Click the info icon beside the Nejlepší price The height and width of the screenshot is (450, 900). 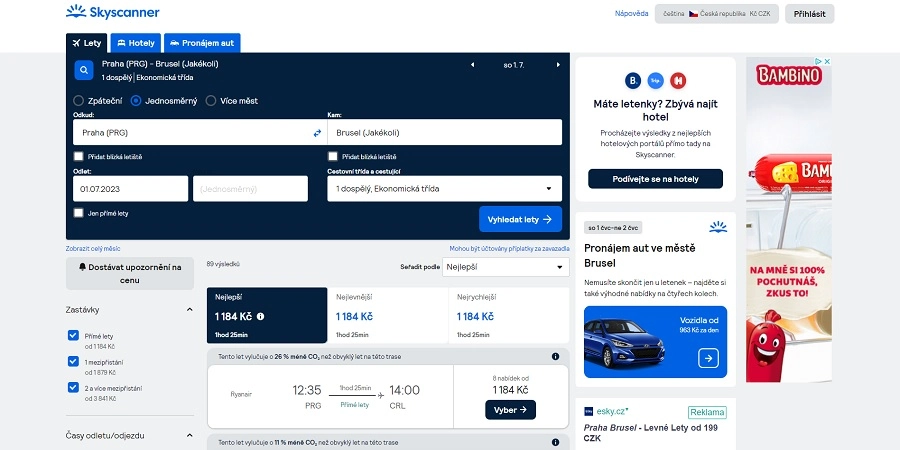coord(261,316)
